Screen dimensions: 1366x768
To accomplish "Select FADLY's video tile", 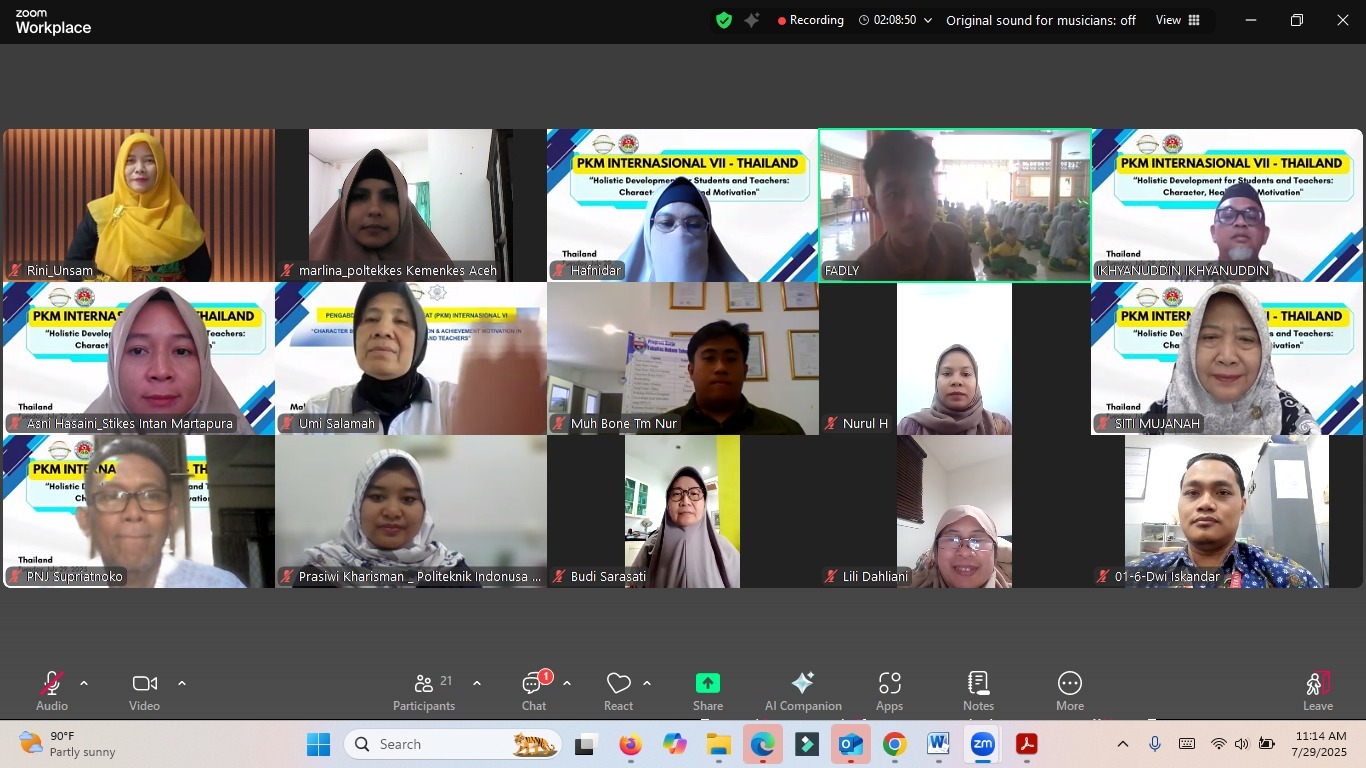I will click(x=954, y=205).
